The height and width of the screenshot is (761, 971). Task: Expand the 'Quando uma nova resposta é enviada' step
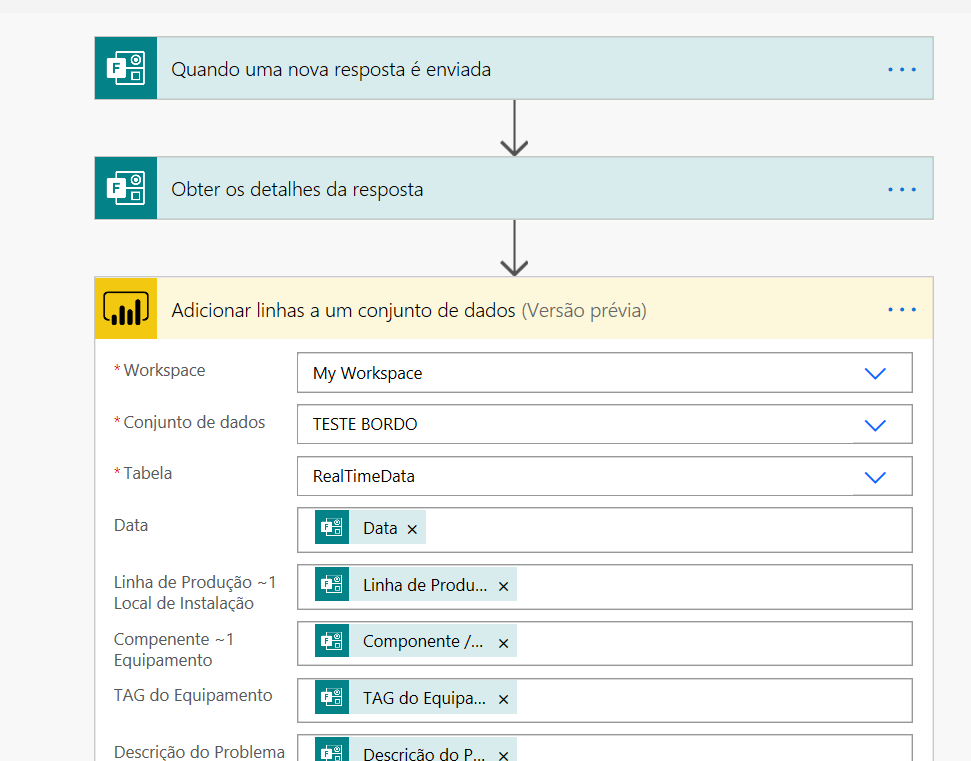[x=514, y=68]
